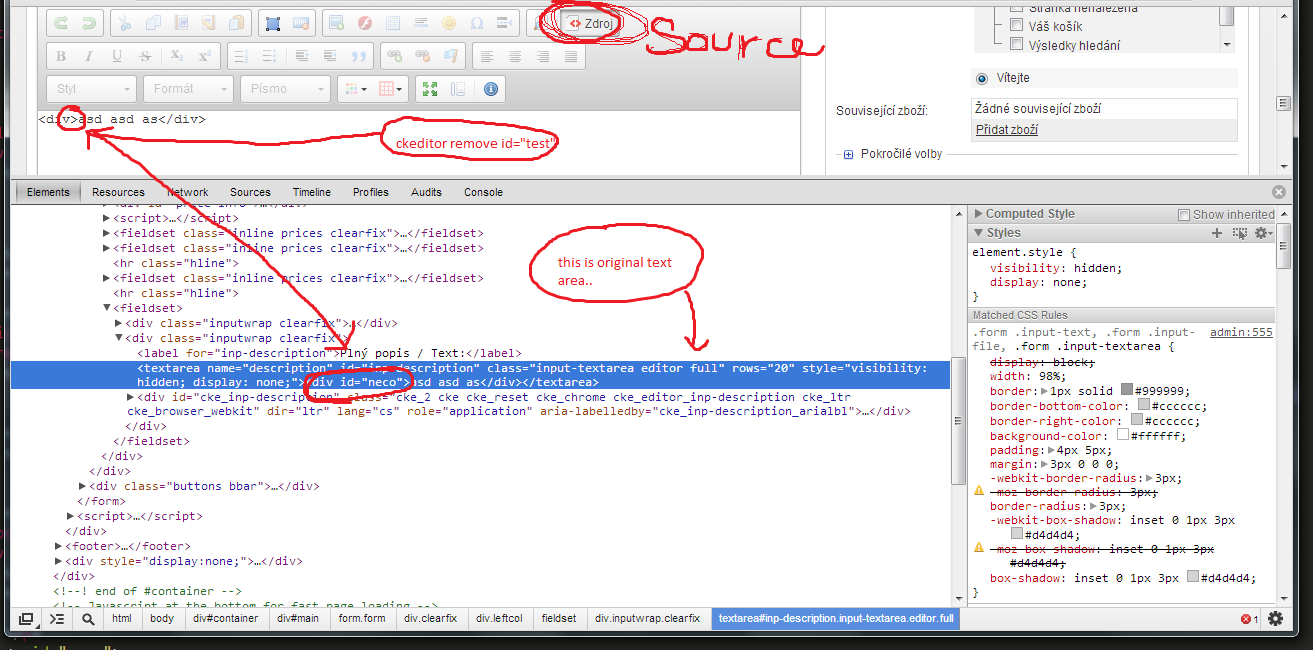The height and width of the screenshot is (650, 1313).
Task: Collapse the fieldset node in DOM tree
Action: [107, 308]
